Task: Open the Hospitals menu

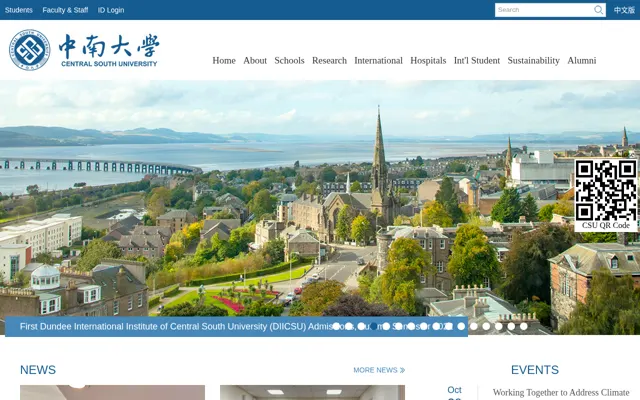Action: 428,60
